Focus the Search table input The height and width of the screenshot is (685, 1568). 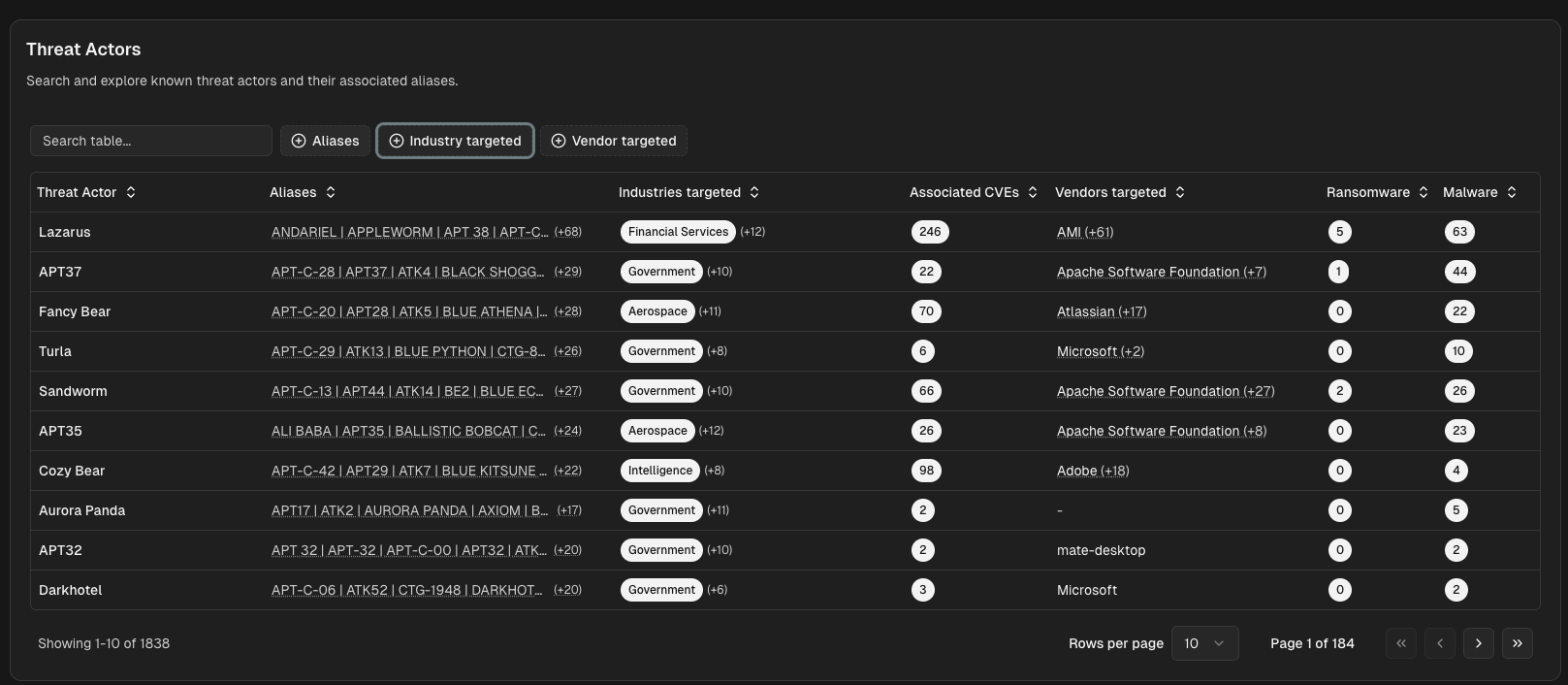point(151,141)
